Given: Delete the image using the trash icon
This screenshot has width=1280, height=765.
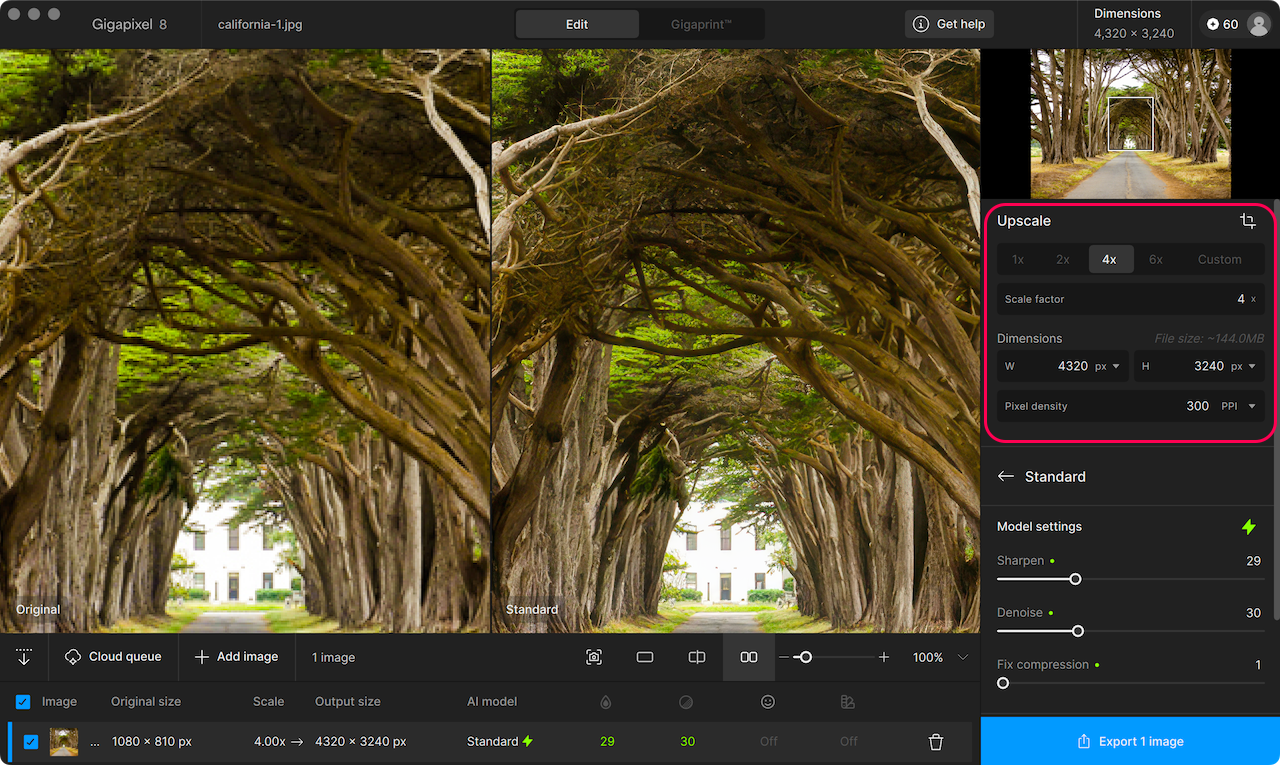Looking at the screenshot, I should click(936, 742).
